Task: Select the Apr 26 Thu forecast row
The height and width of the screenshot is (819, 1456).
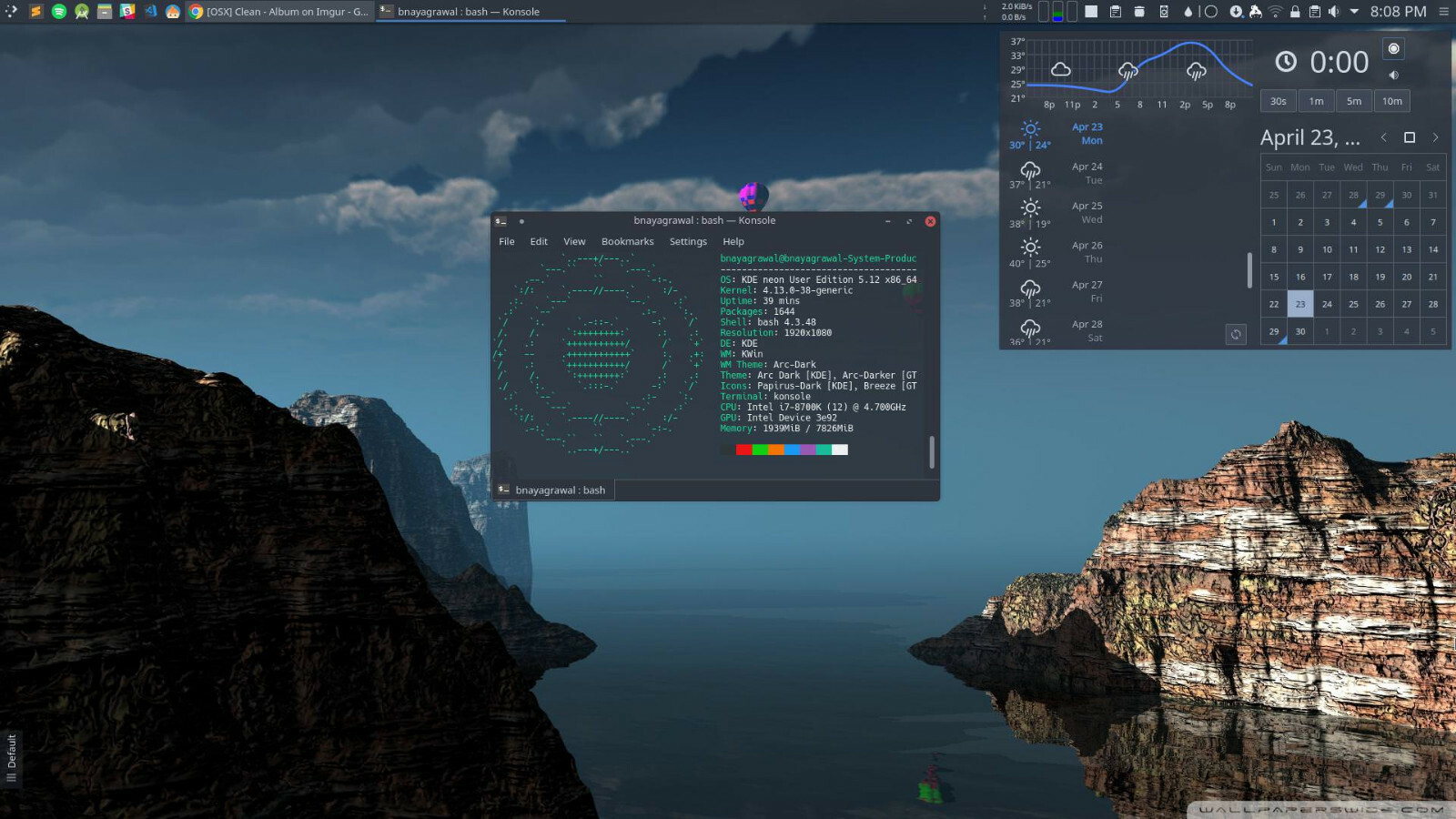Action: tap(1057, 252)
